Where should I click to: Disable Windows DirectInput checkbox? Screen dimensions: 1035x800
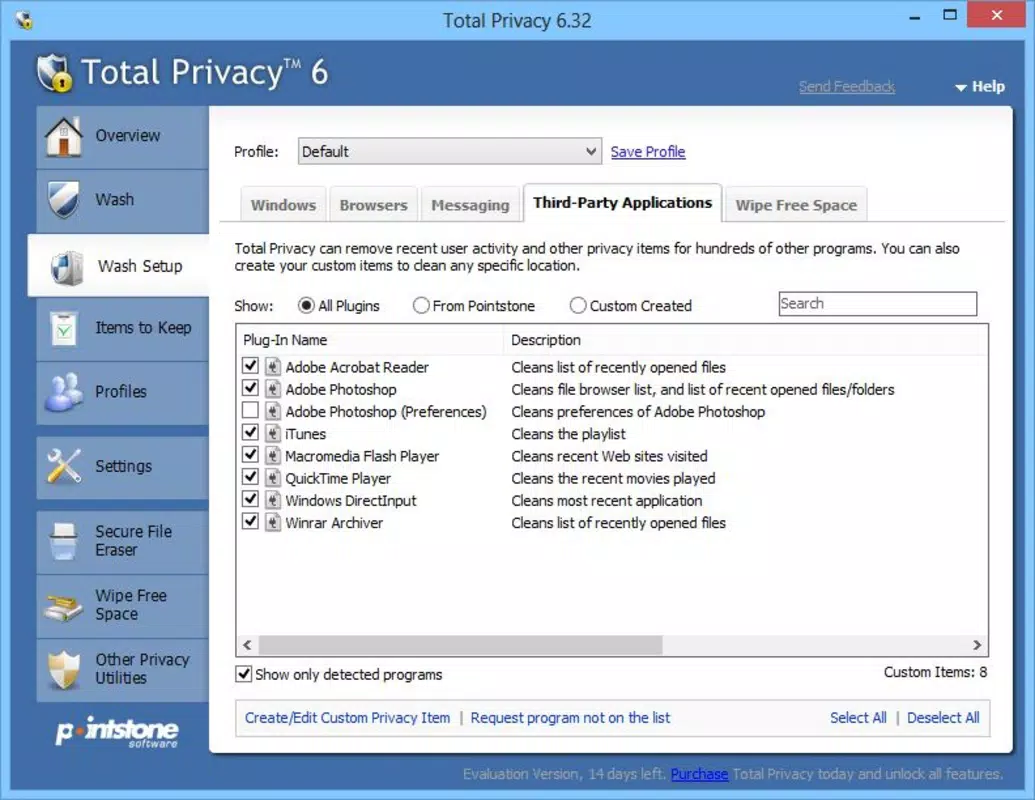[250, 499]
